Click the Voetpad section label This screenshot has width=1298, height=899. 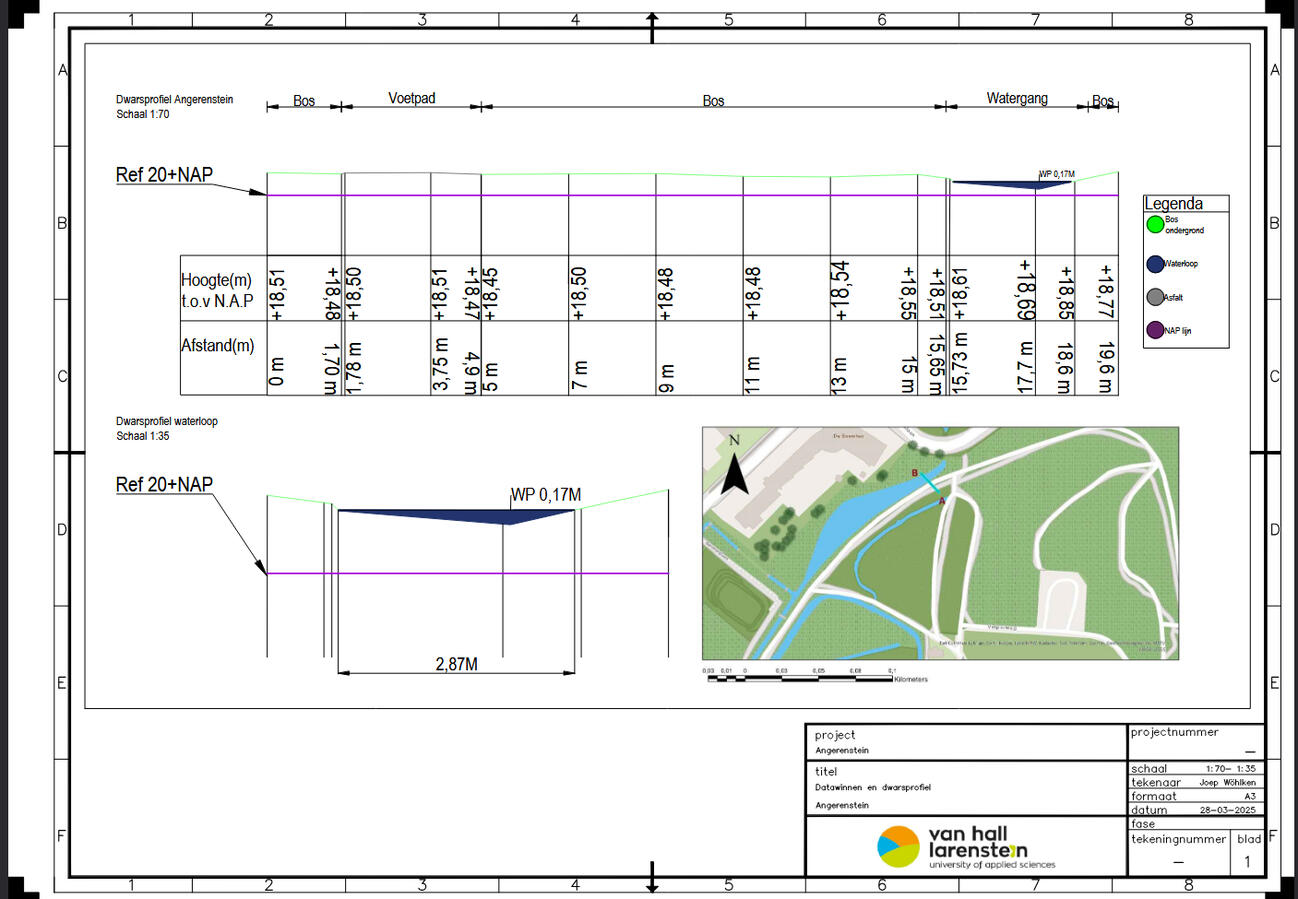tap(412, 98)
